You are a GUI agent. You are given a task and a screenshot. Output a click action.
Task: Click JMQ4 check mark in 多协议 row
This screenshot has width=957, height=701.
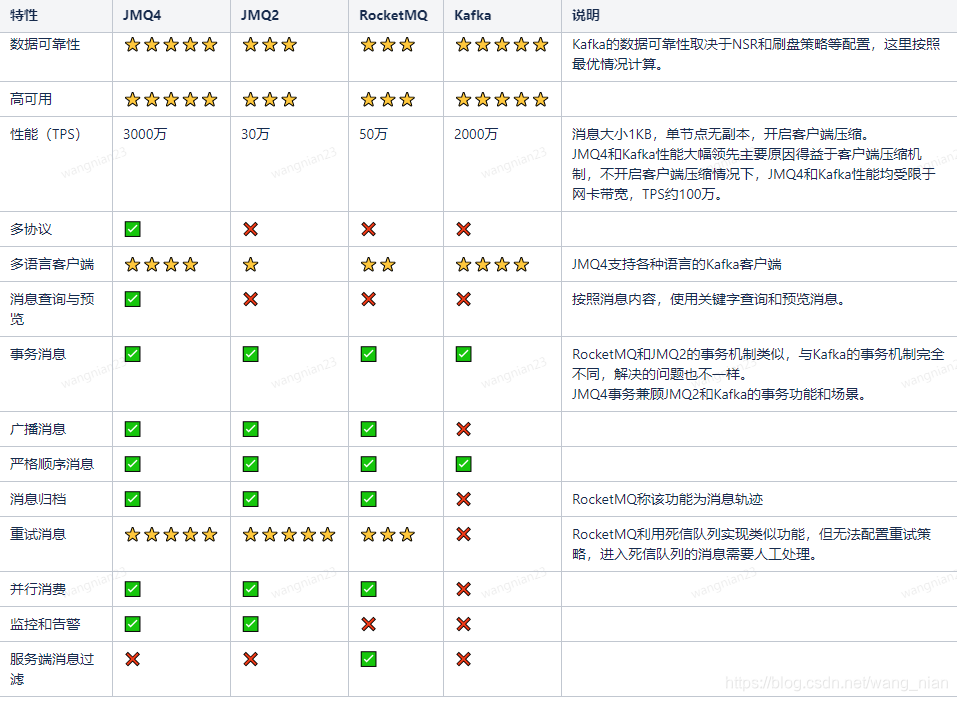(132, 229)
